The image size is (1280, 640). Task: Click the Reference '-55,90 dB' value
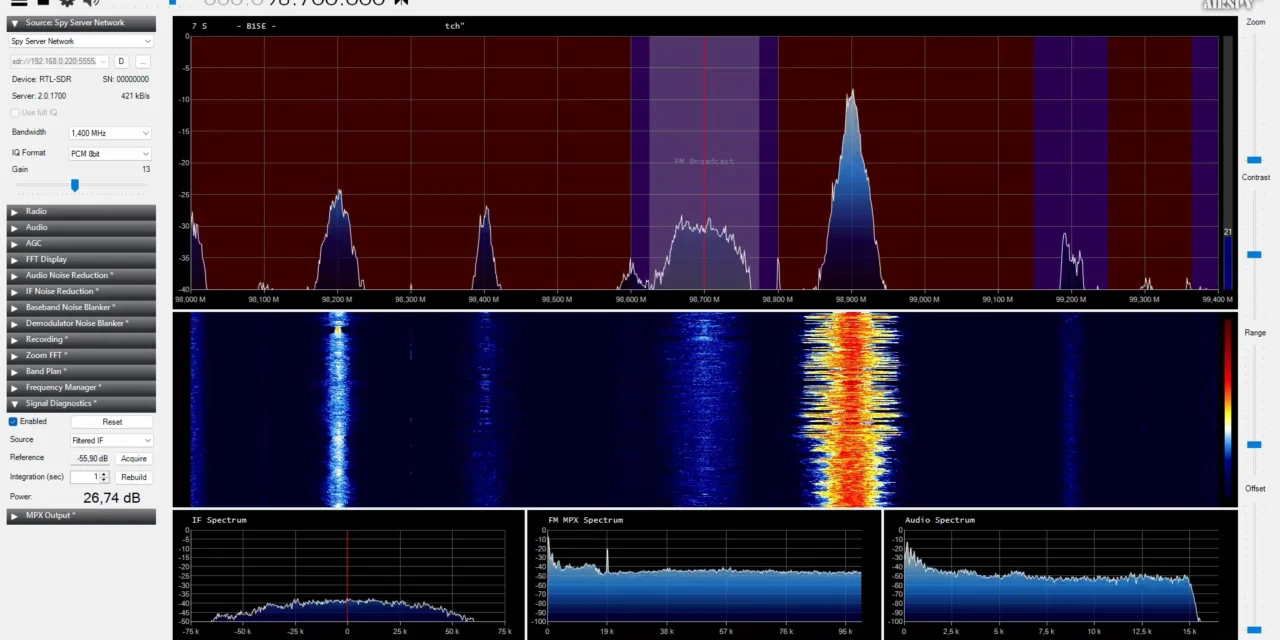point(92,459)
